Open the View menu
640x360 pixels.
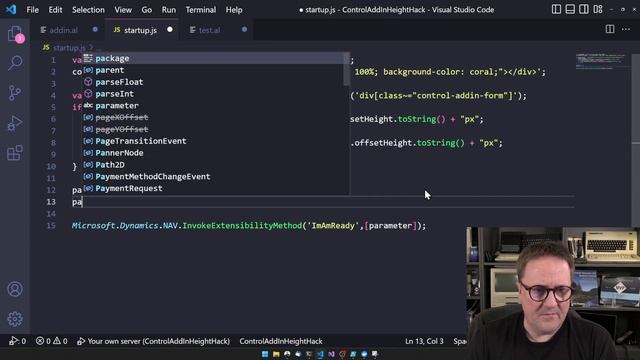click(x=123, y=9)
